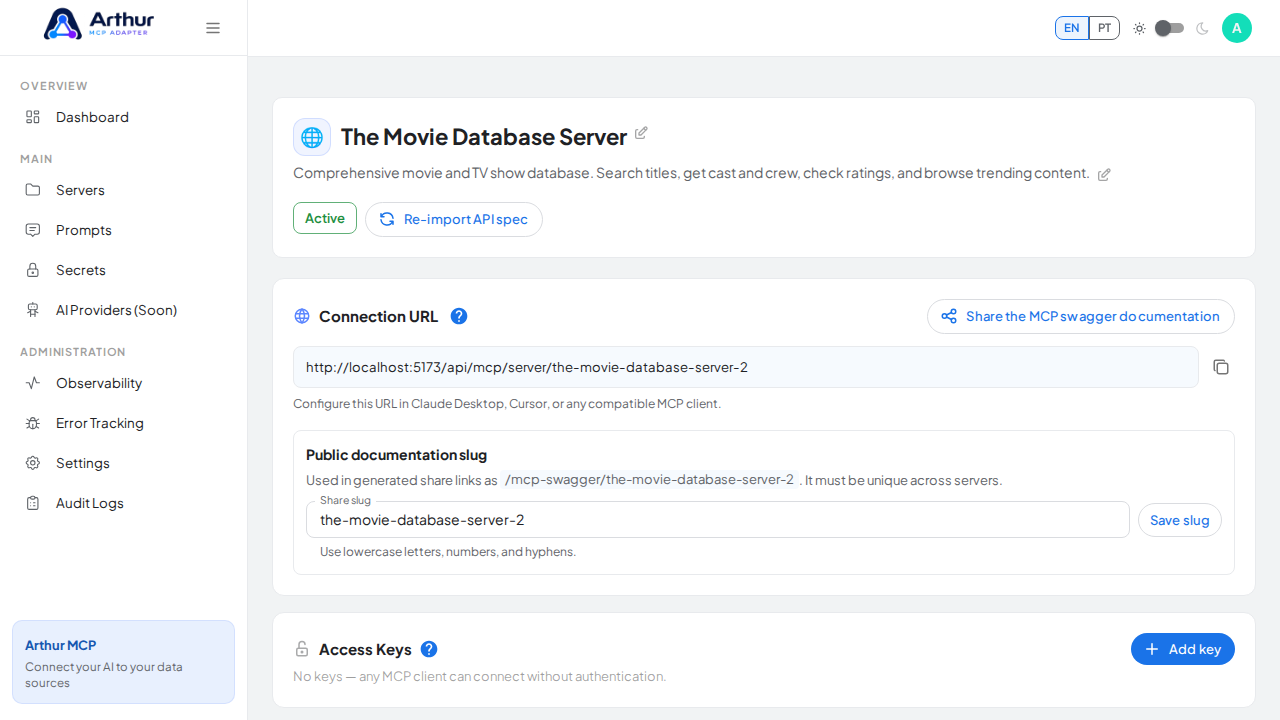Image resolution: width=1280 pixels, height=720 pixels.
Task: Click the Servers folder icon
Action: (x=33, y=190)
